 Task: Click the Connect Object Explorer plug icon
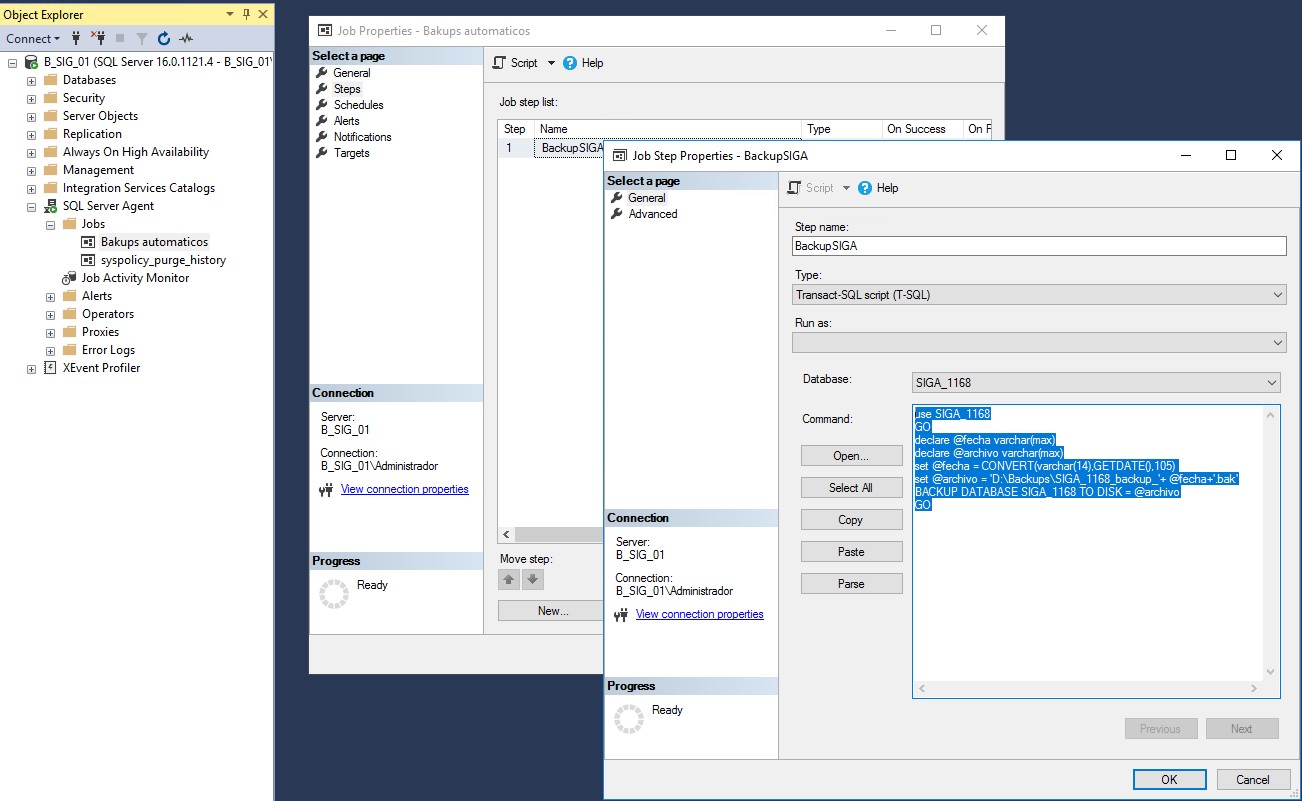tap(75, 38)
